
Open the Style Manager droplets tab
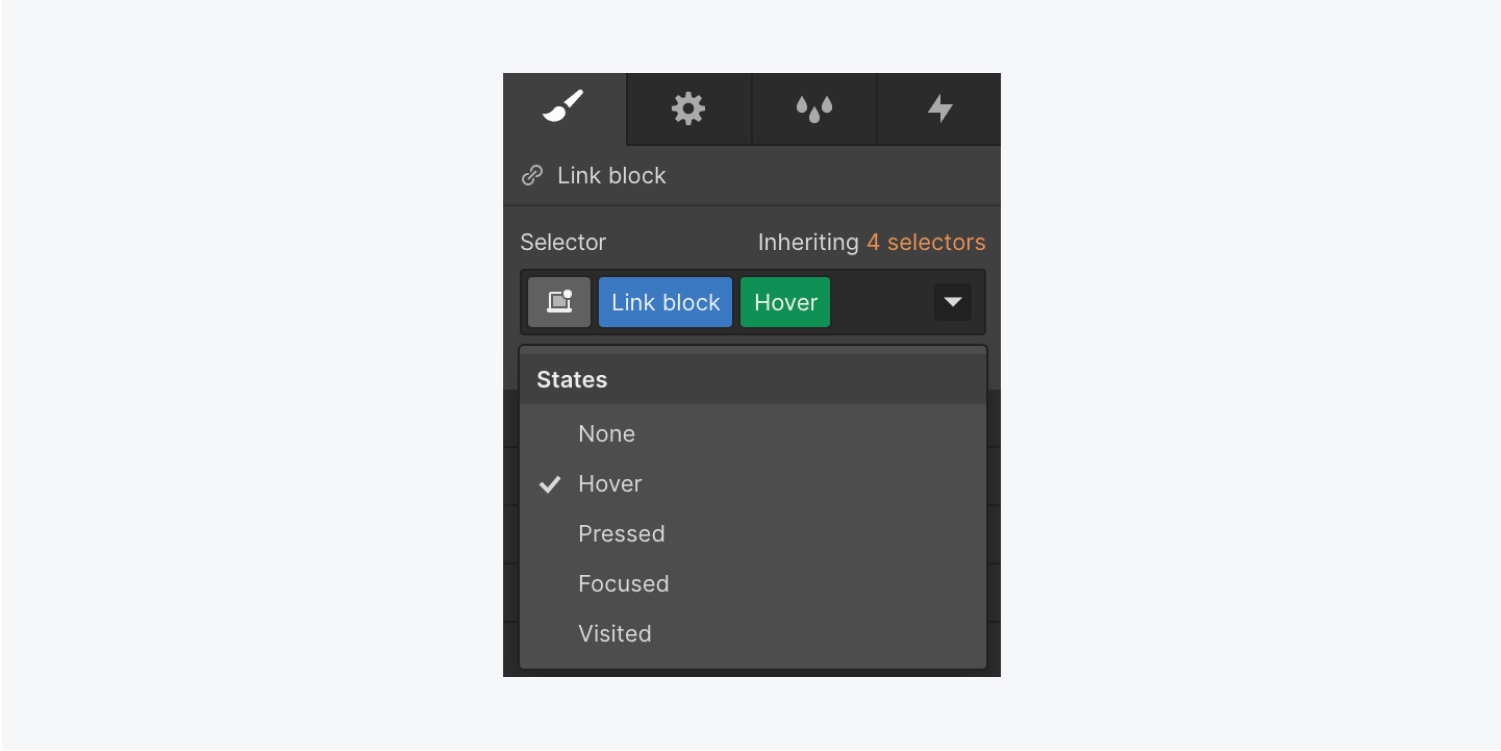pyautogui.click(x=814, y=108)
